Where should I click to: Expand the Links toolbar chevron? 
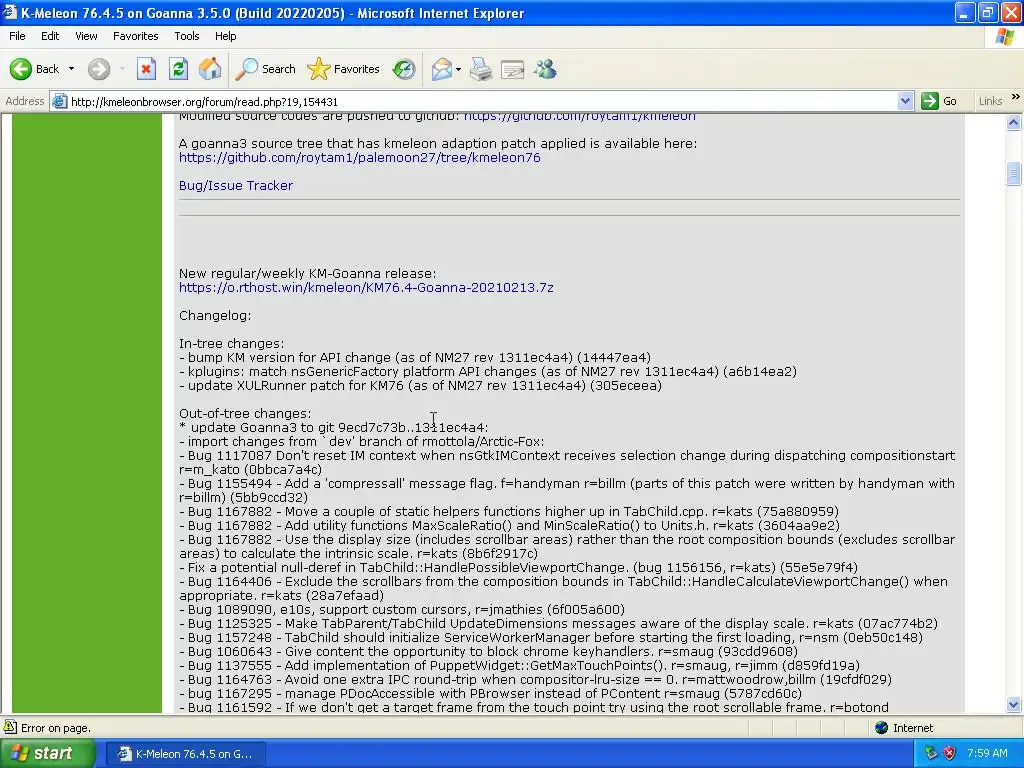coord(1016,97)
